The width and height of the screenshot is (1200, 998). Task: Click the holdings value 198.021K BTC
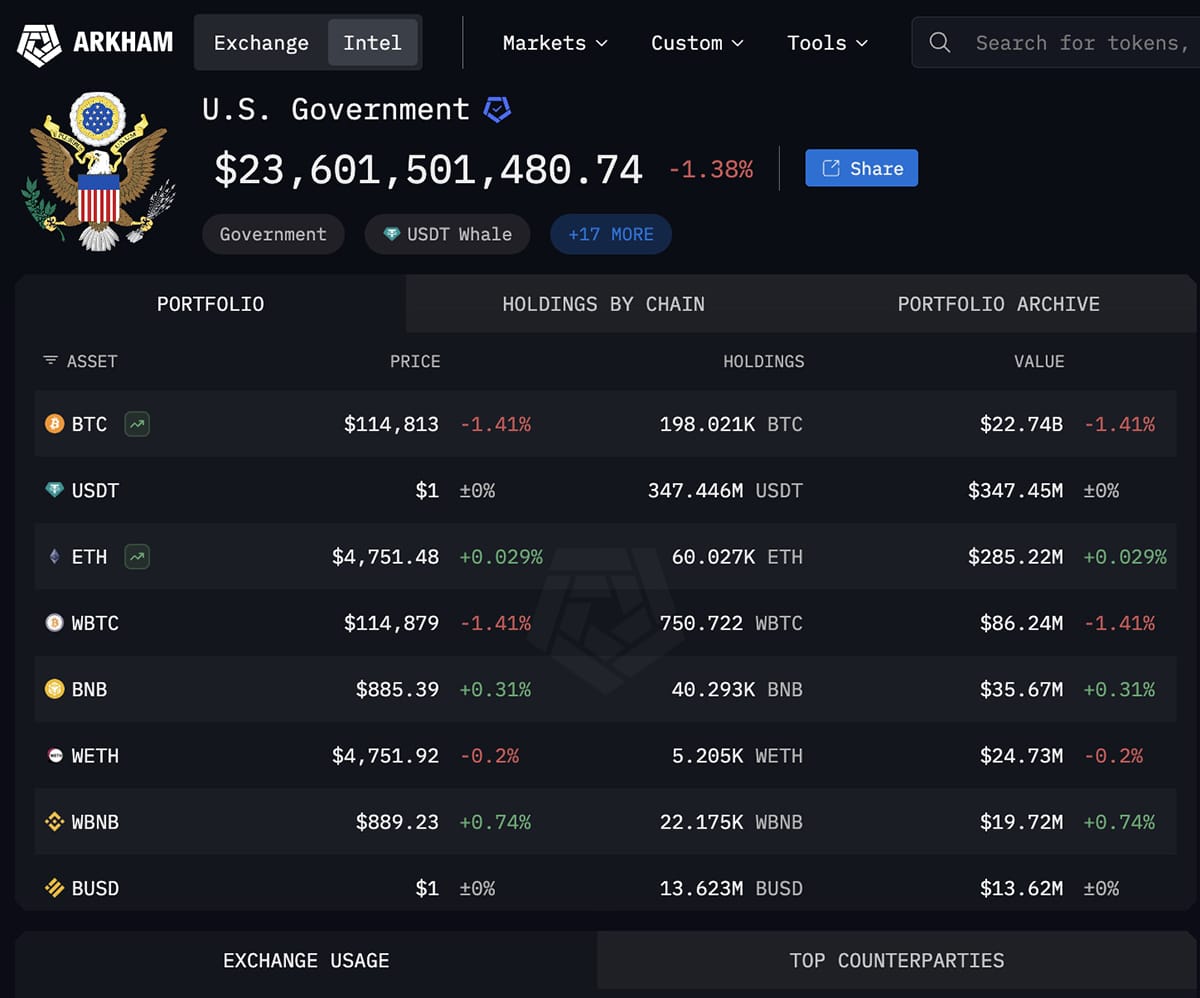731,424
